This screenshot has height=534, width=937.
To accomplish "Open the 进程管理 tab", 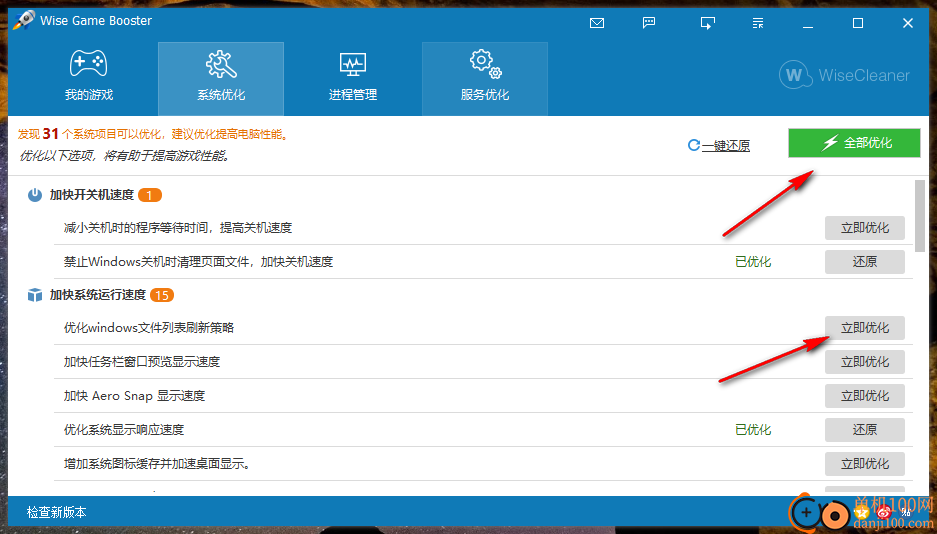I will tap(353, 78).
